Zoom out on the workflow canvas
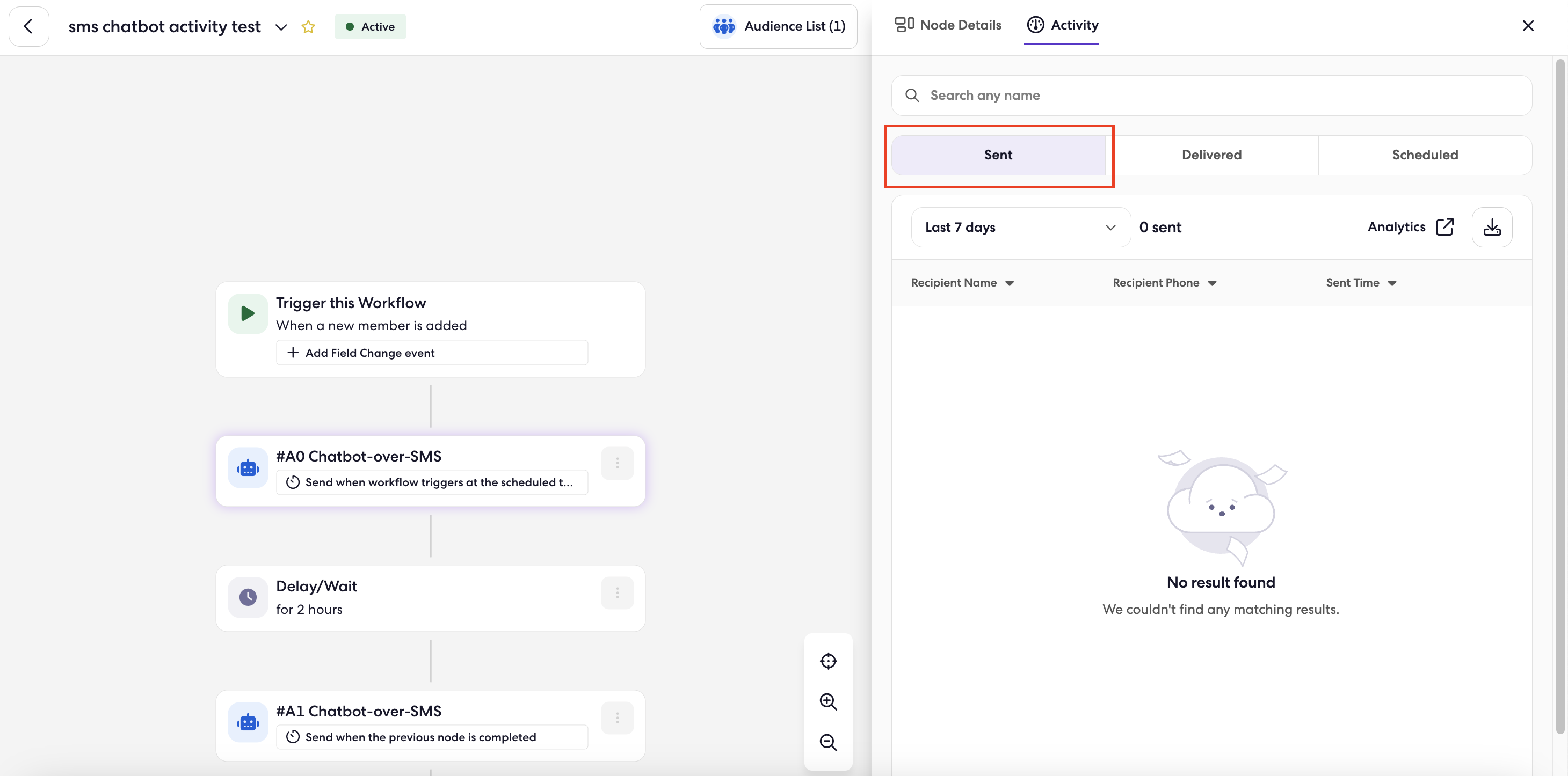 [829, 743]
